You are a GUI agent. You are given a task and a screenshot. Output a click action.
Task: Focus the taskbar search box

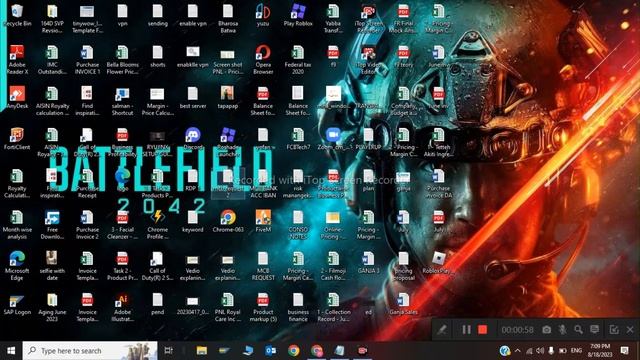click(90, 351)
